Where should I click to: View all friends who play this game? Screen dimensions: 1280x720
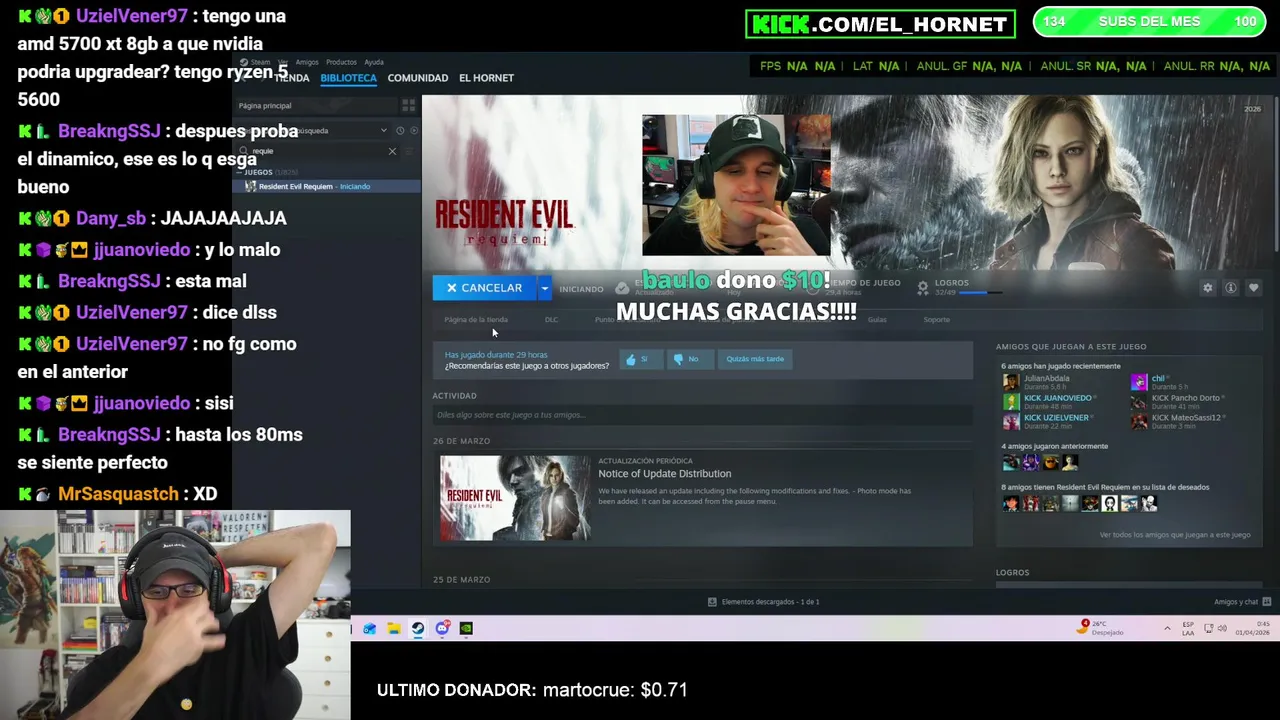(1174, 535)
